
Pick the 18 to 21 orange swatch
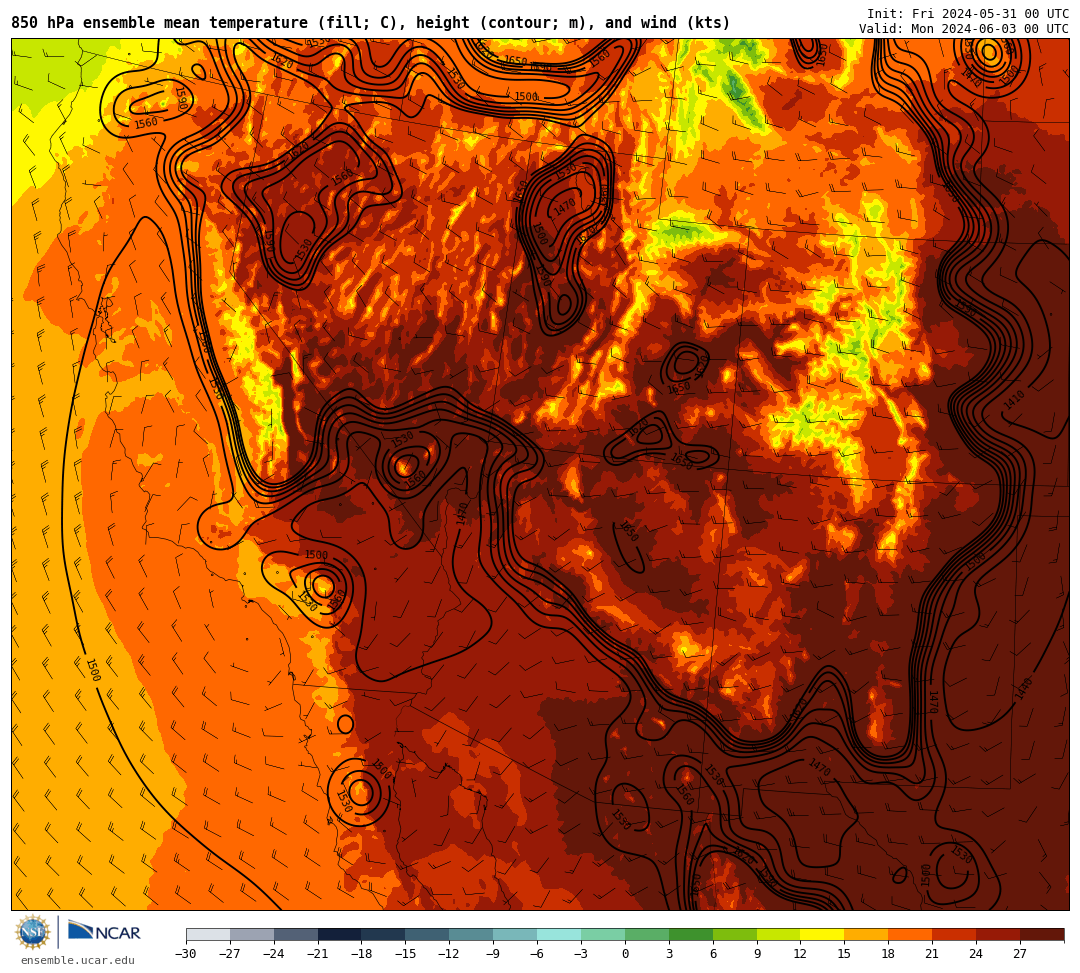(x=911, y=934)
